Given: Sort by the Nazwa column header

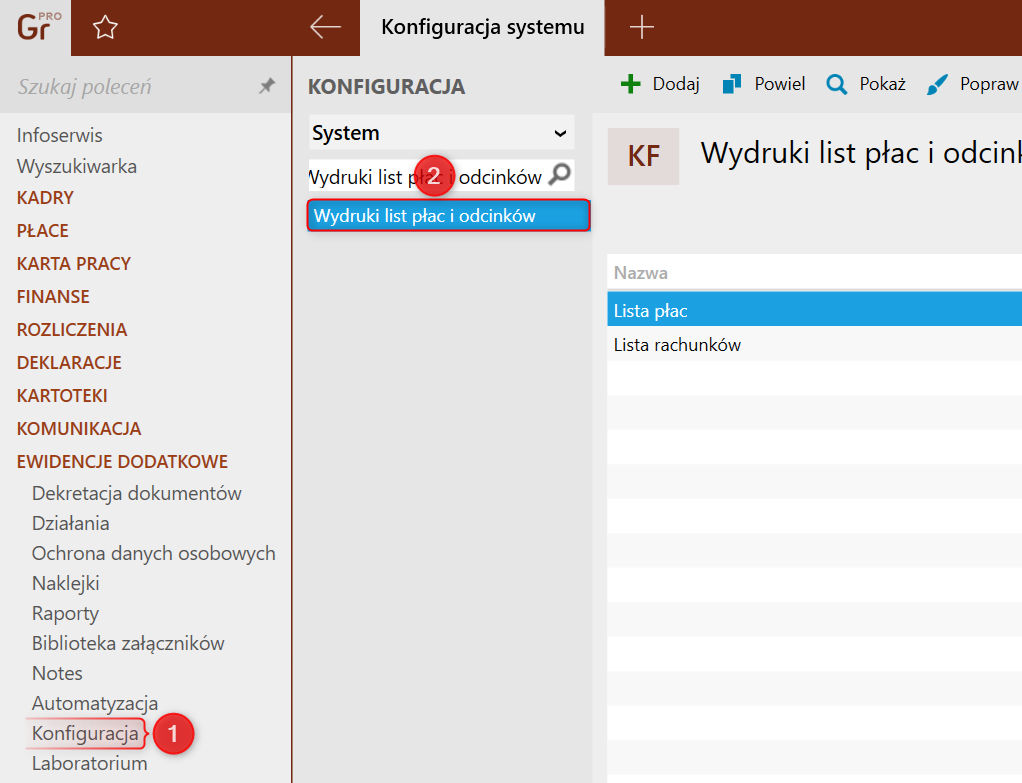Looking at the screenshot, I should click(x=641, y=273).
